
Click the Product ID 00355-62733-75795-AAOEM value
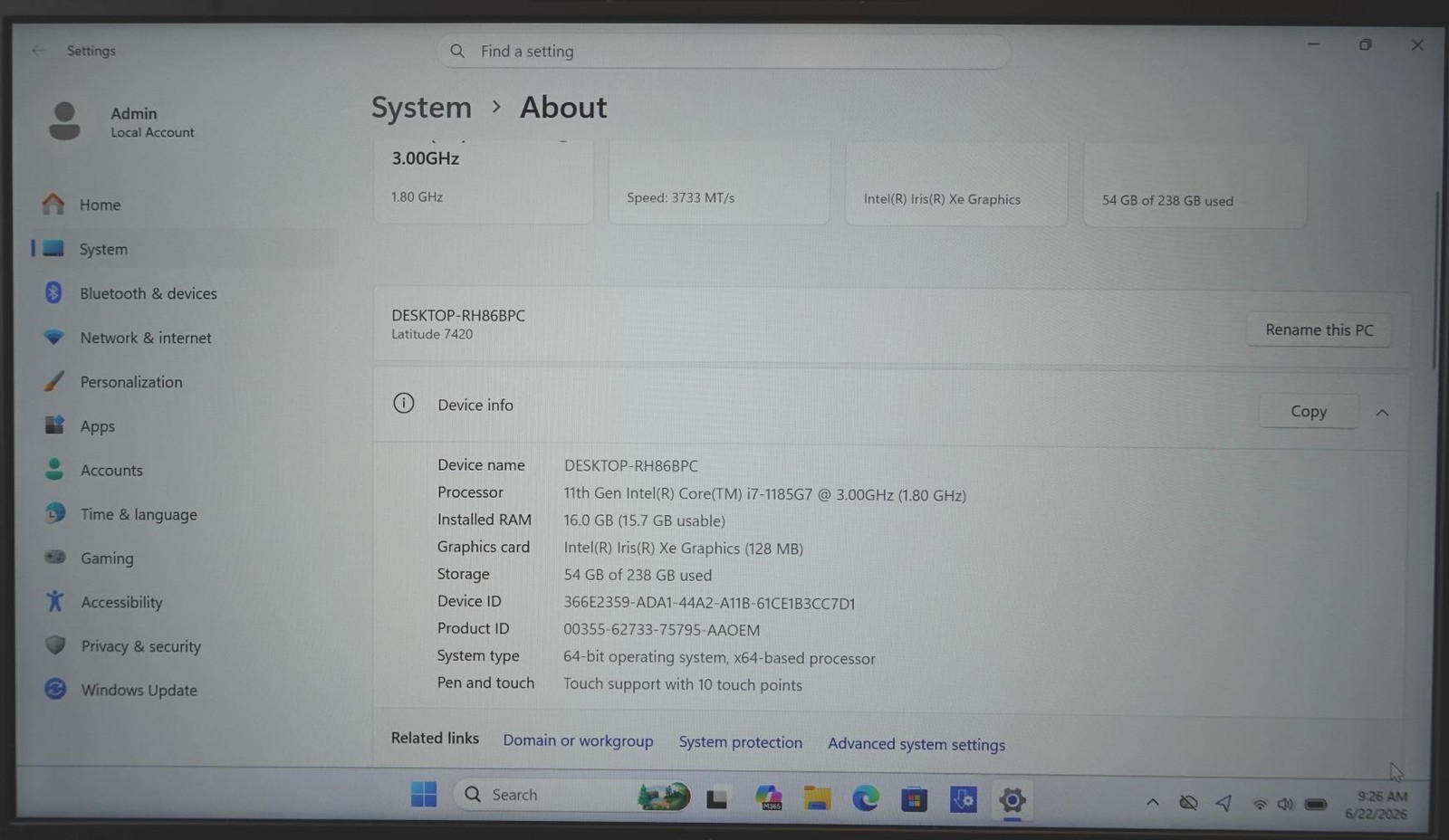(661, 630)
